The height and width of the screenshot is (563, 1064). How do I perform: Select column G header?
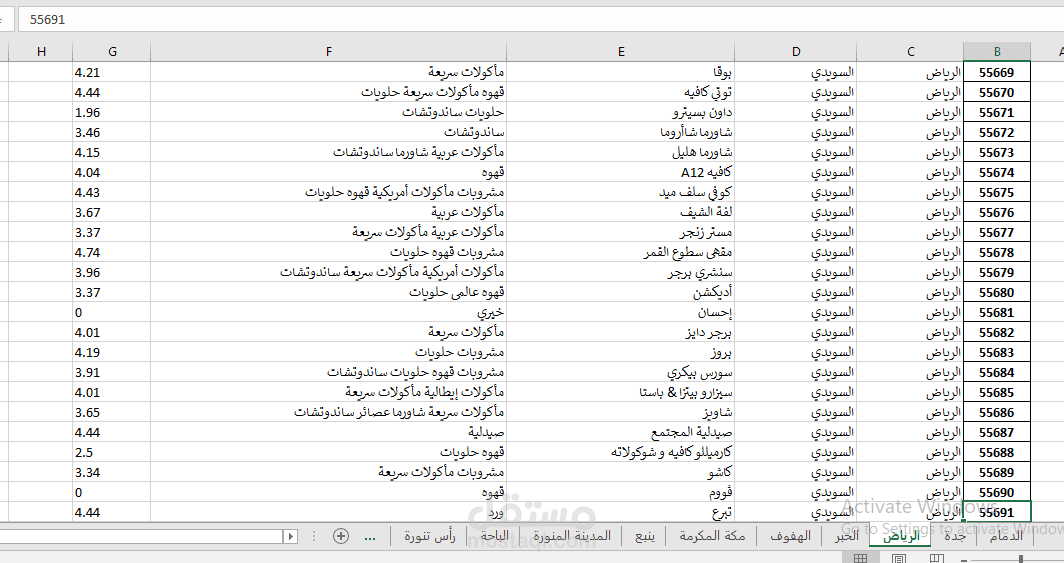point(112,52)
